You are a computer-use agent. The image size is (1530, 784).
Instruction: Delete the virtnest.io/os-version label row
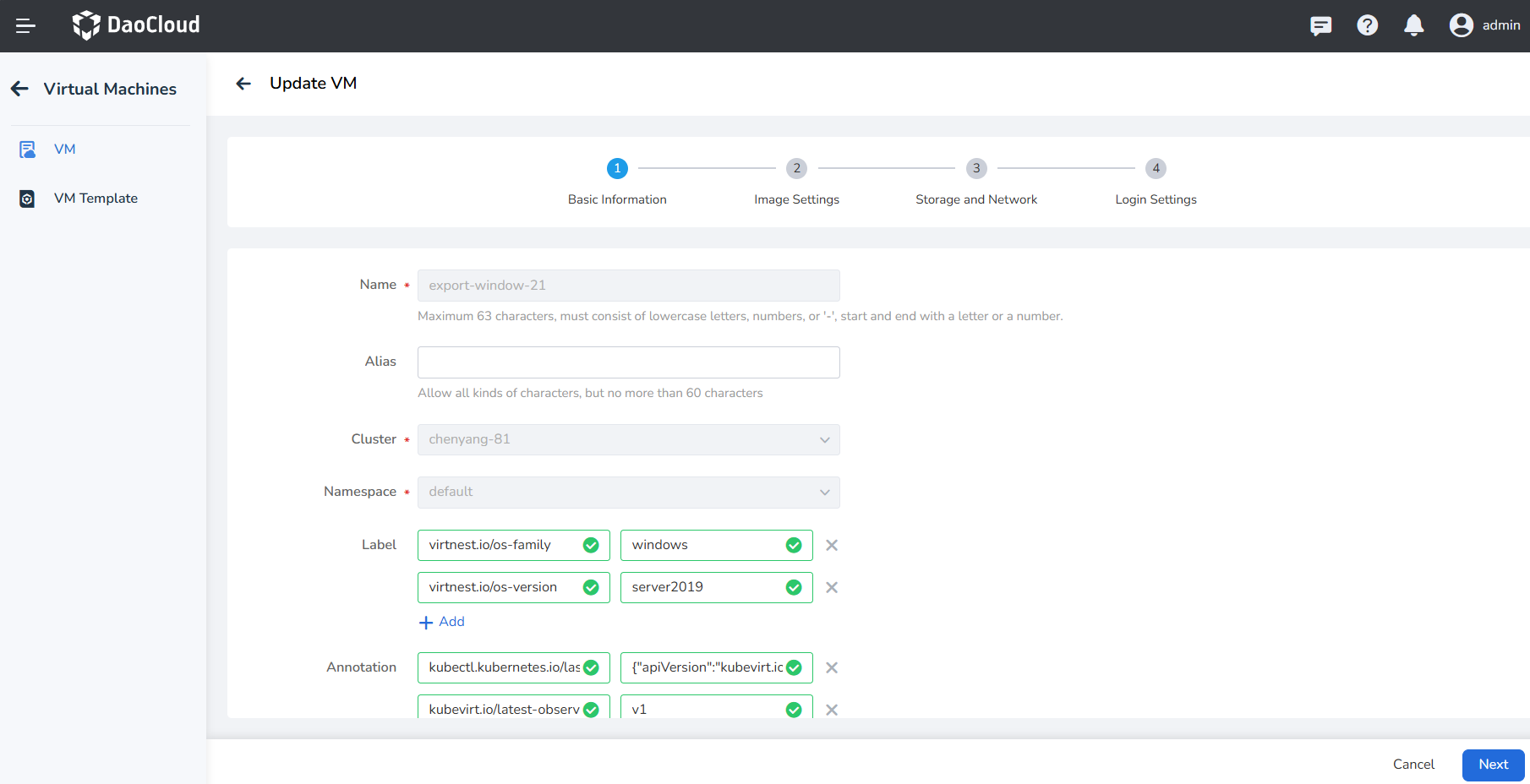832,588
